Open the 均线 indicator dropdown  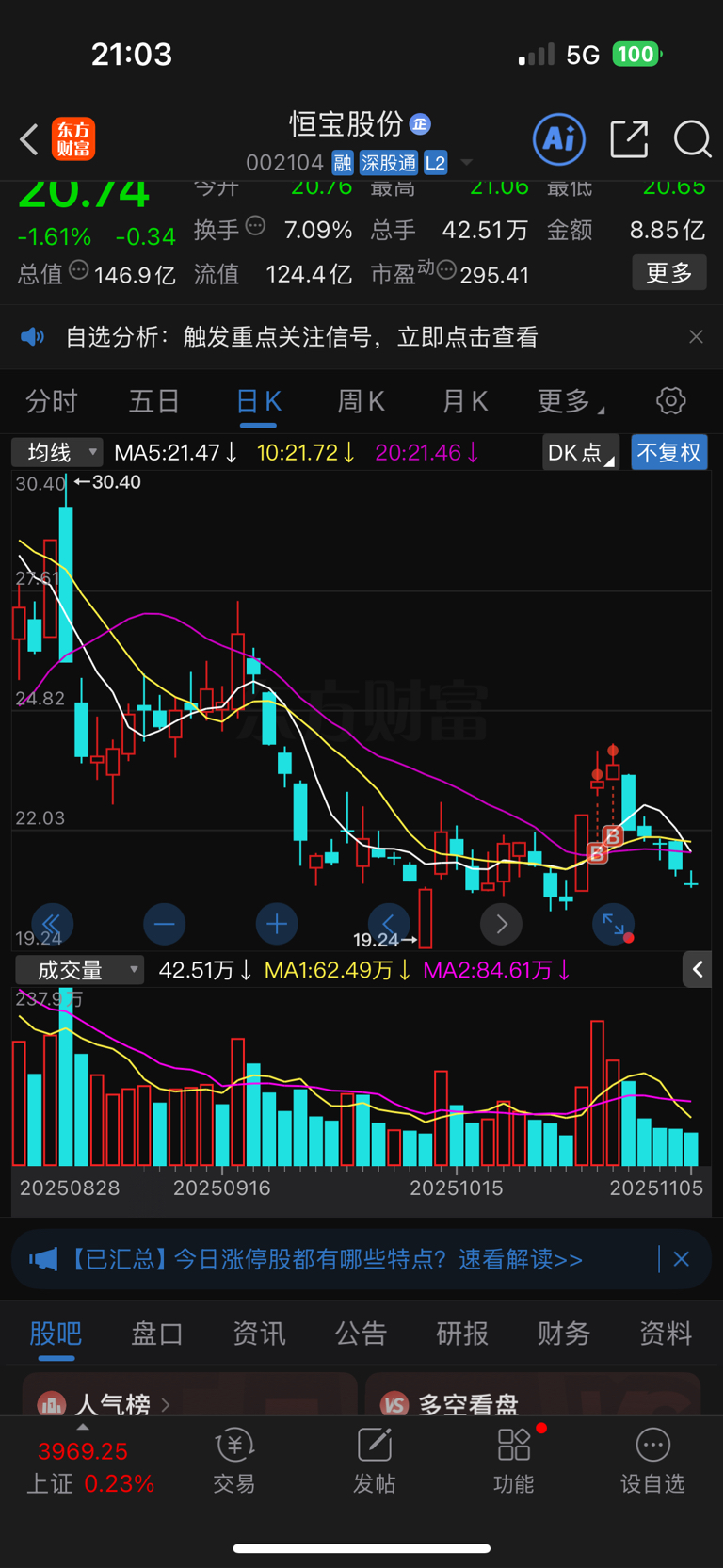pyautogui.click(x=57, y=453)
